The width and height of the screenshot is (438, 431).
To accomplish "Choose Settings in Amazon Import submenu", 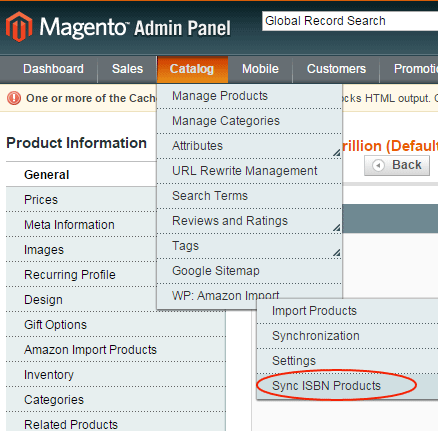I will coord(347,361).
